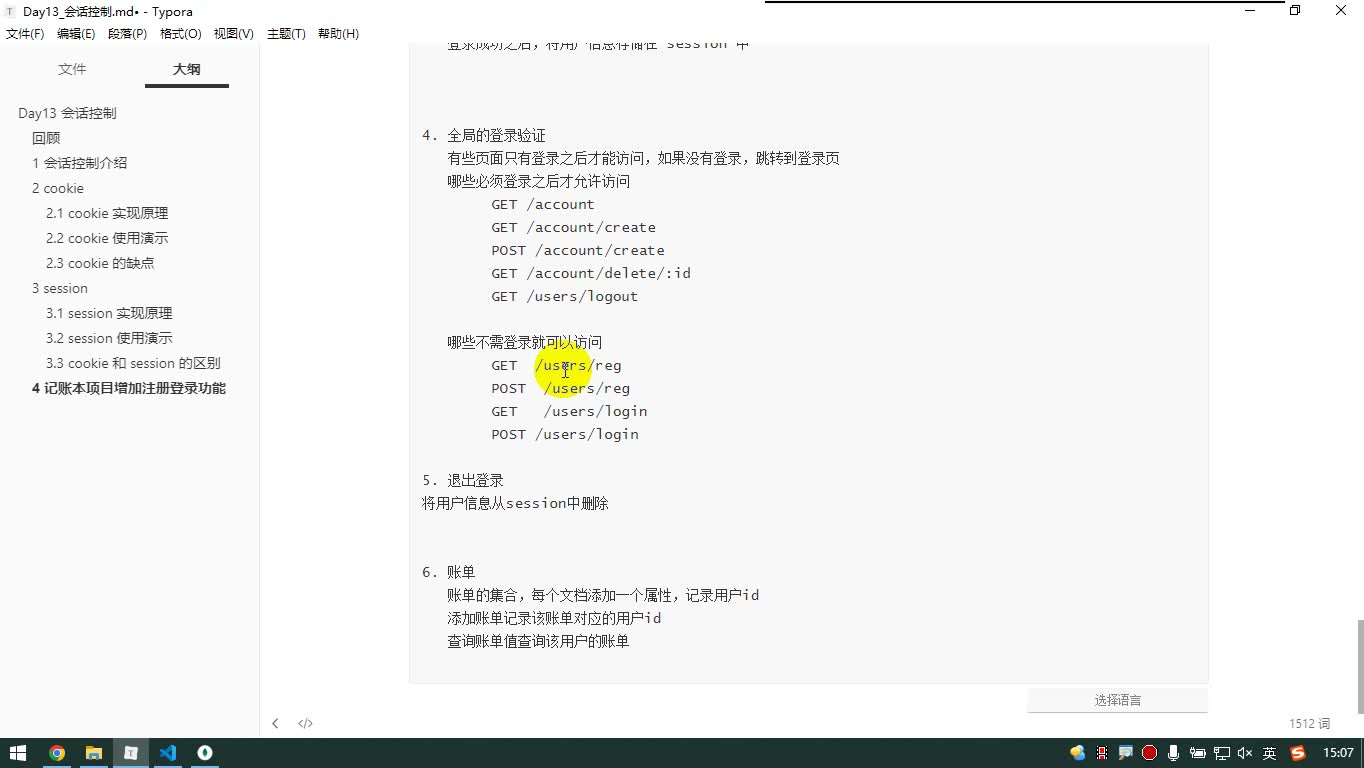
Task: Click the line '6. 账单'
Action: [449, 572]
